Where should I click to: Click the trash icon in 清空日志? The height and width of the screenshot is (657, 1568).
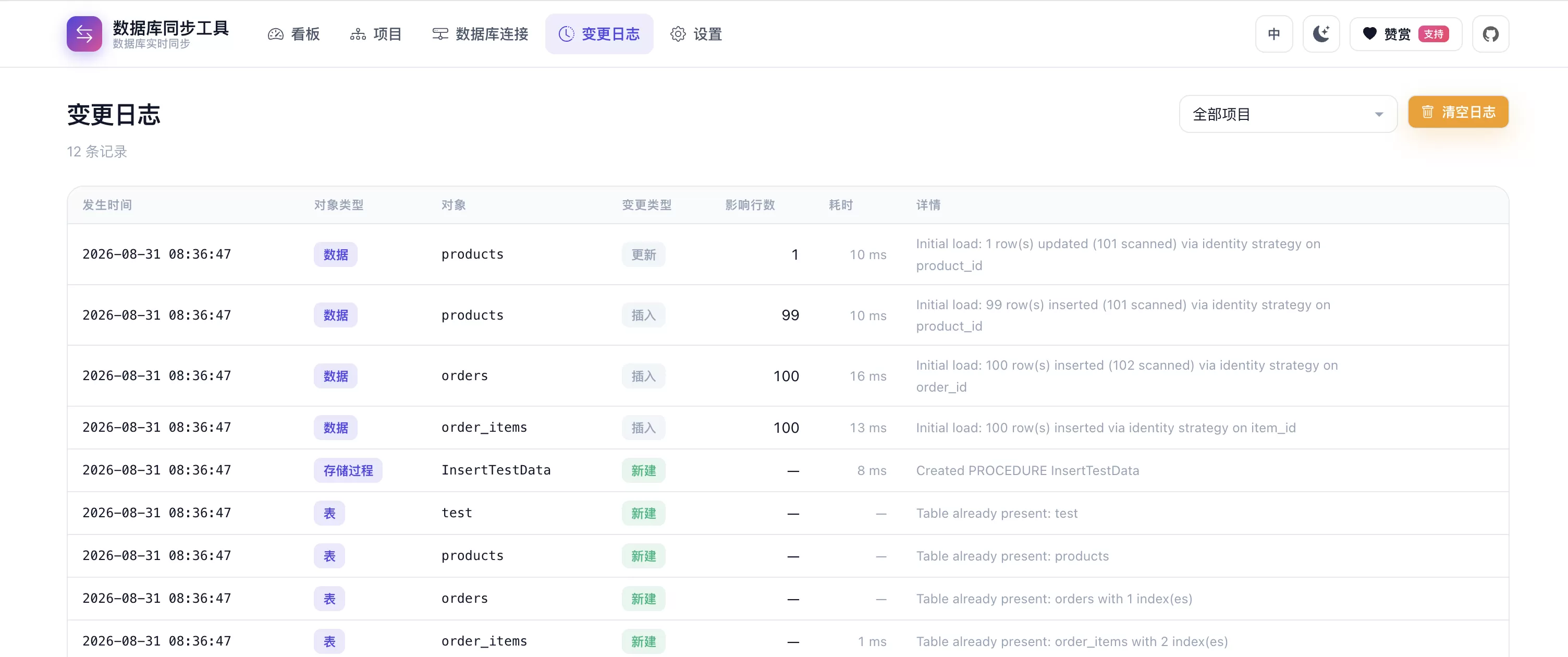[1427, 112]
